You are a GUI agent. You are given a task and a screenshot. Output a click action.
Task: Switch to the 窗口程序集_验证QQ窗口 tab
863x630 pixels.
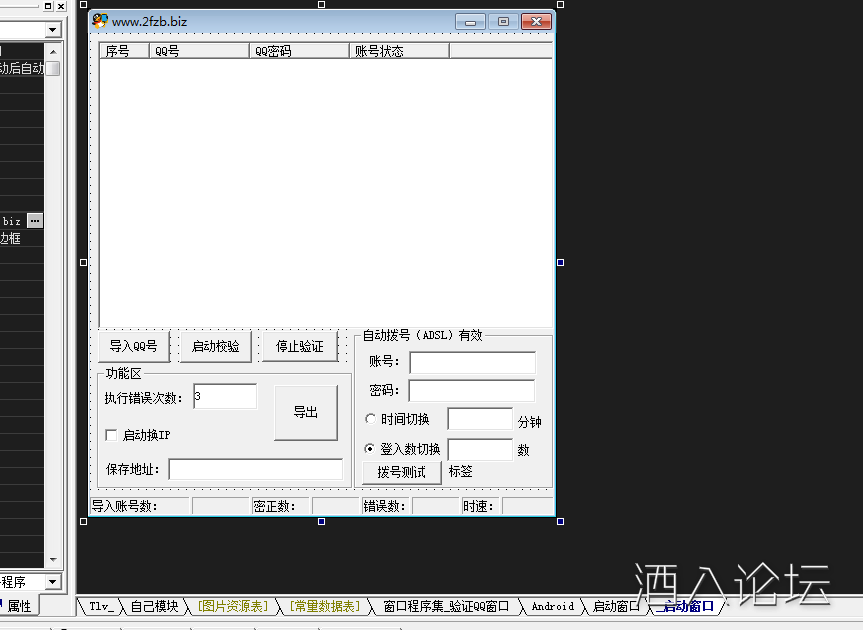coord(446,606)
